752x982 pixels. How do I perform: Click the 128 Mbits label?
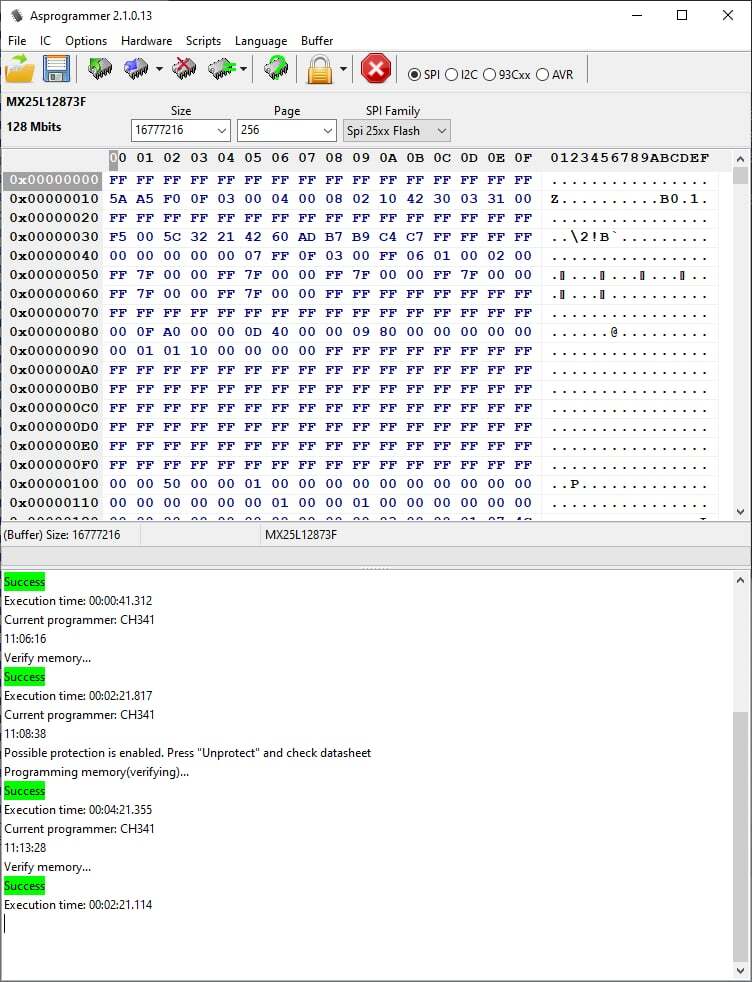34,127
